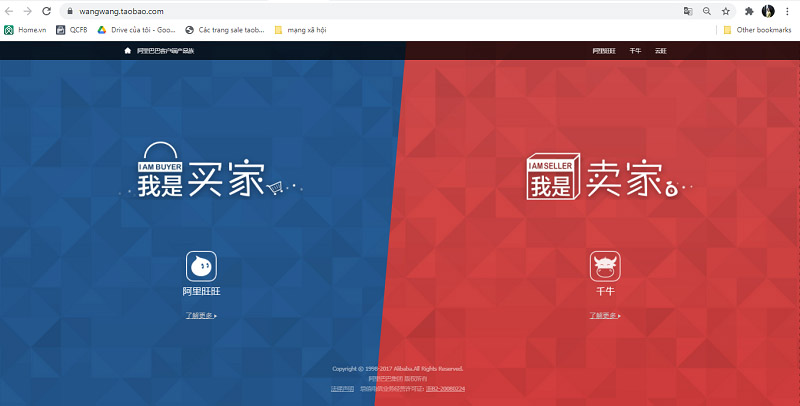This screenshot has height=406, width=800.
Task: Focus the address bar URL wangwang.taobao.com
Action: click(x=121, y=11)
